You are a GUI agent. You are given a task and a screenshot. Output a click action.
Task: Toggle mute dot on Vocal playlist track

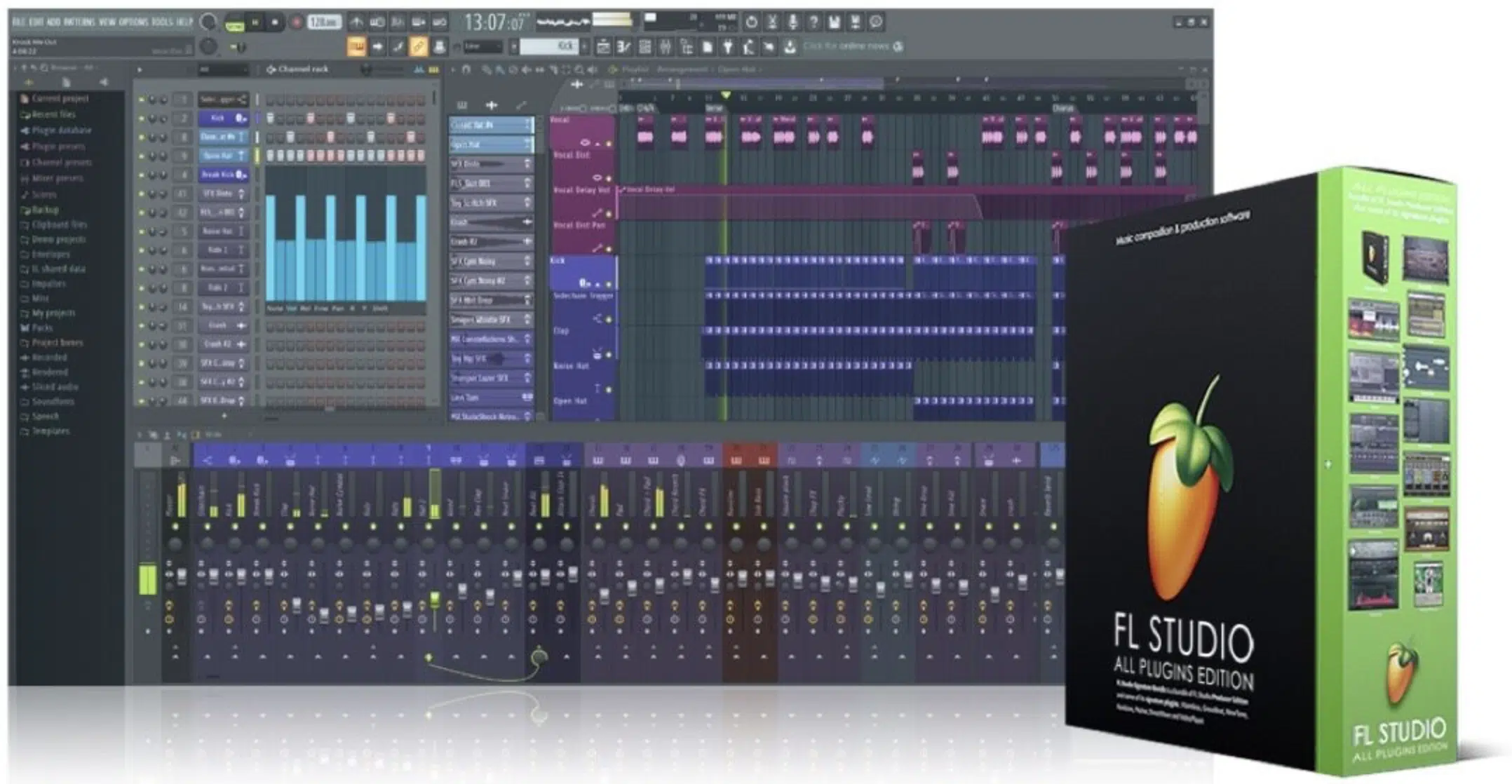point(609,144)
